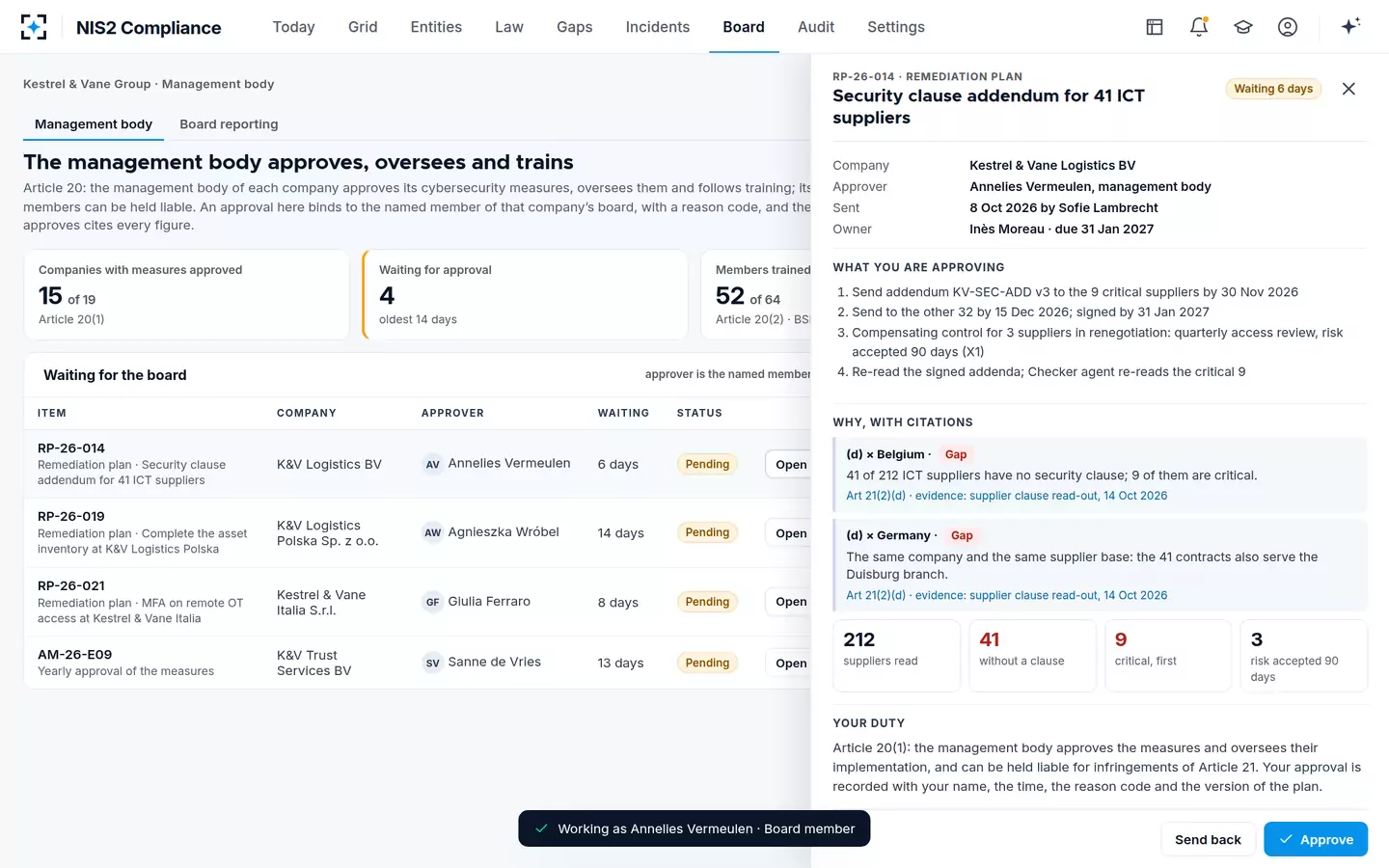Click the 9 critical, first stat card
Screen dimensions: 1389x868
(x=1168, y=656)
